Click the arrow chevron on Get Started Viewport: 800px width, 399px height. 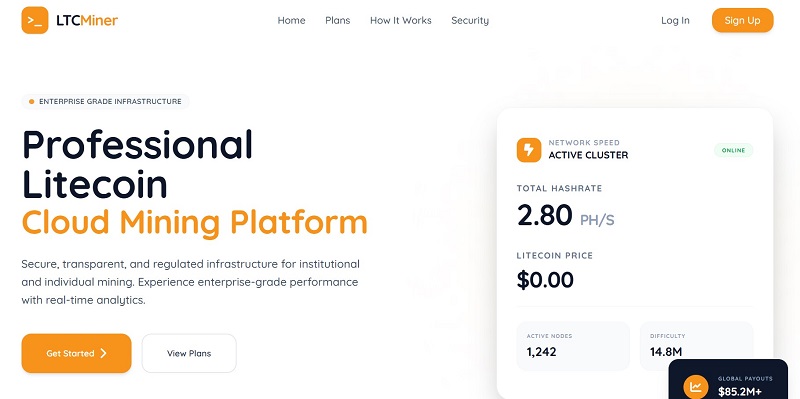coord(103,353)
